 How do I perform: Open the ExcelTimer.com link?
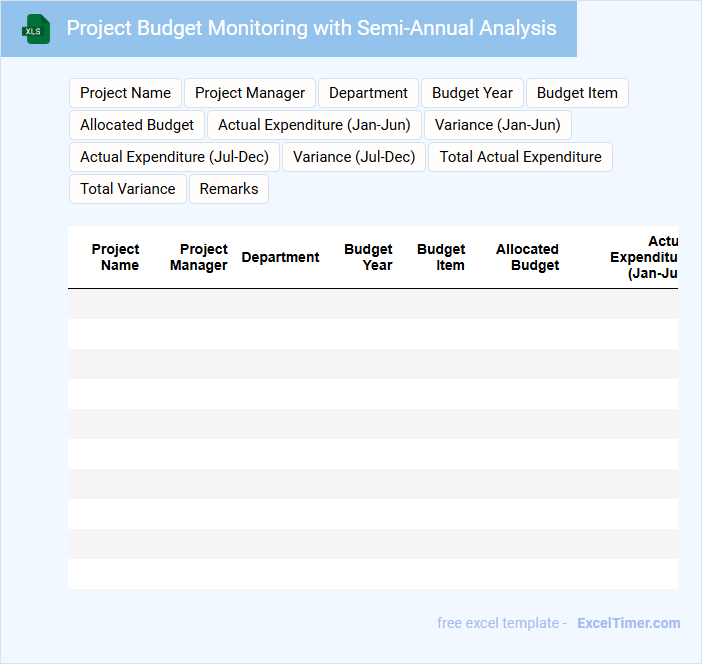coord(629,623)
